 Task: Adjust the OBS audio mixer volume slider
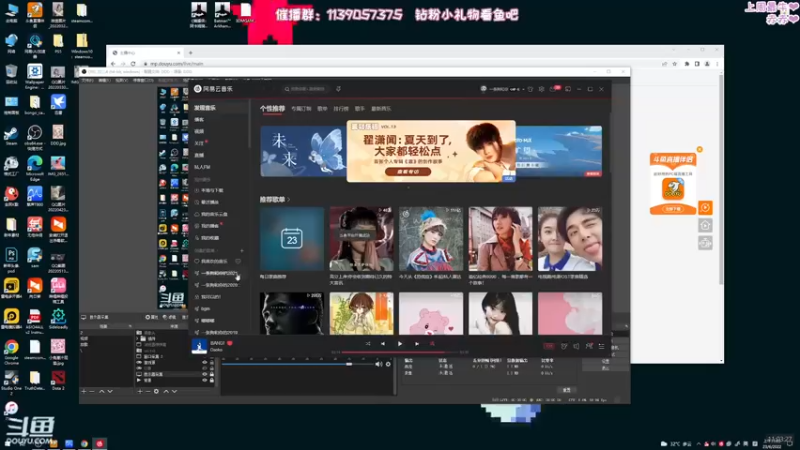click(298, 364)
